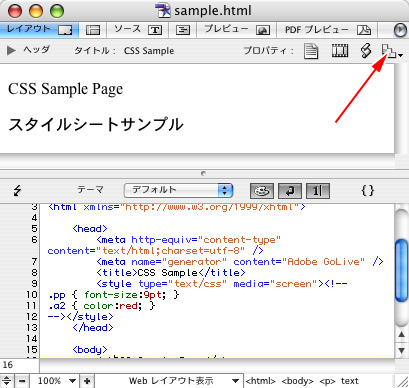Viewport: 409px width, 388px height.
Task: Click the CSS Sample Page text
Action: click(x=65, y=89)
